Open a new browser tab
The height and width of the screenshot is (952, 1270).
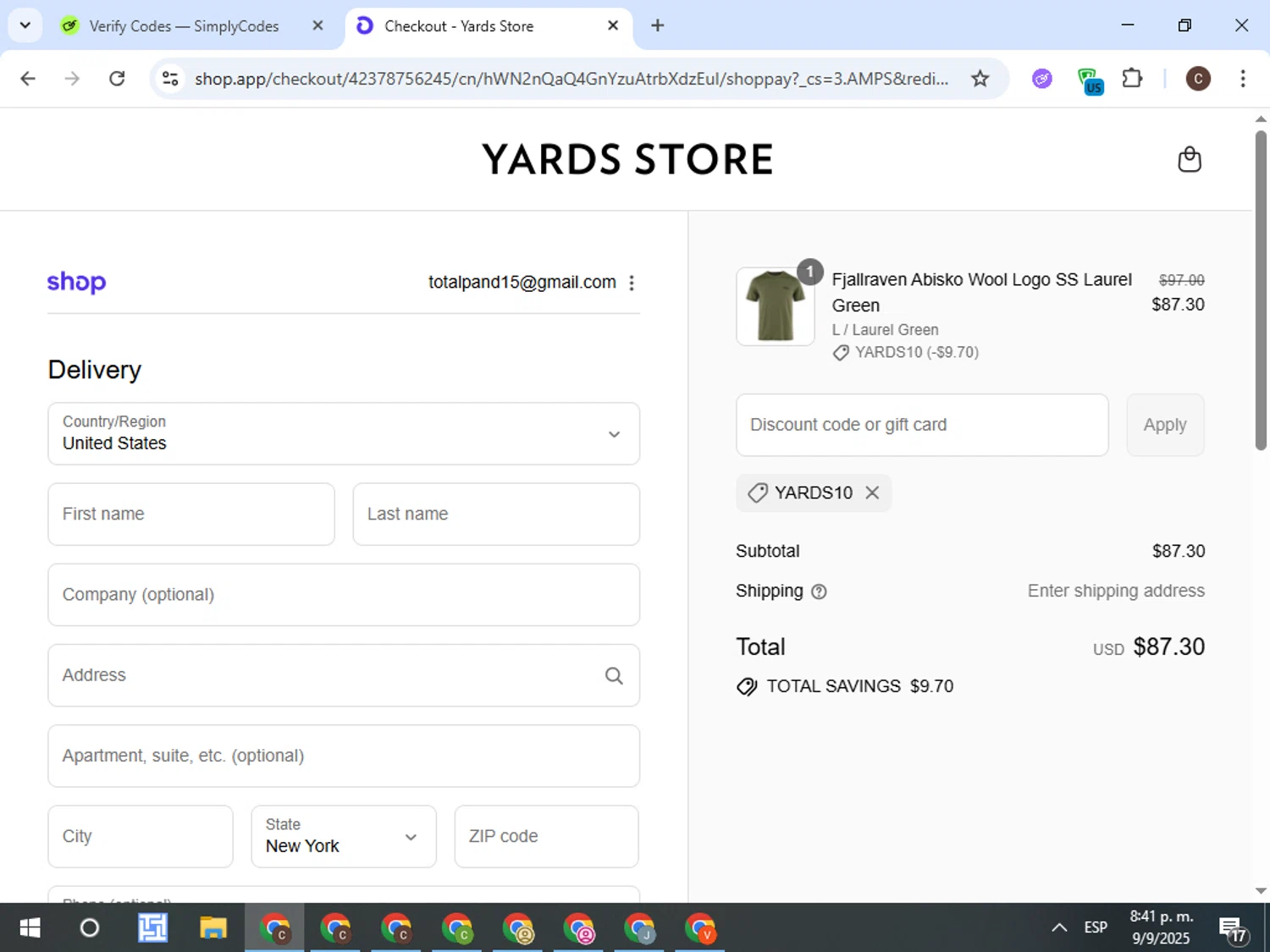tap(657, 25)
